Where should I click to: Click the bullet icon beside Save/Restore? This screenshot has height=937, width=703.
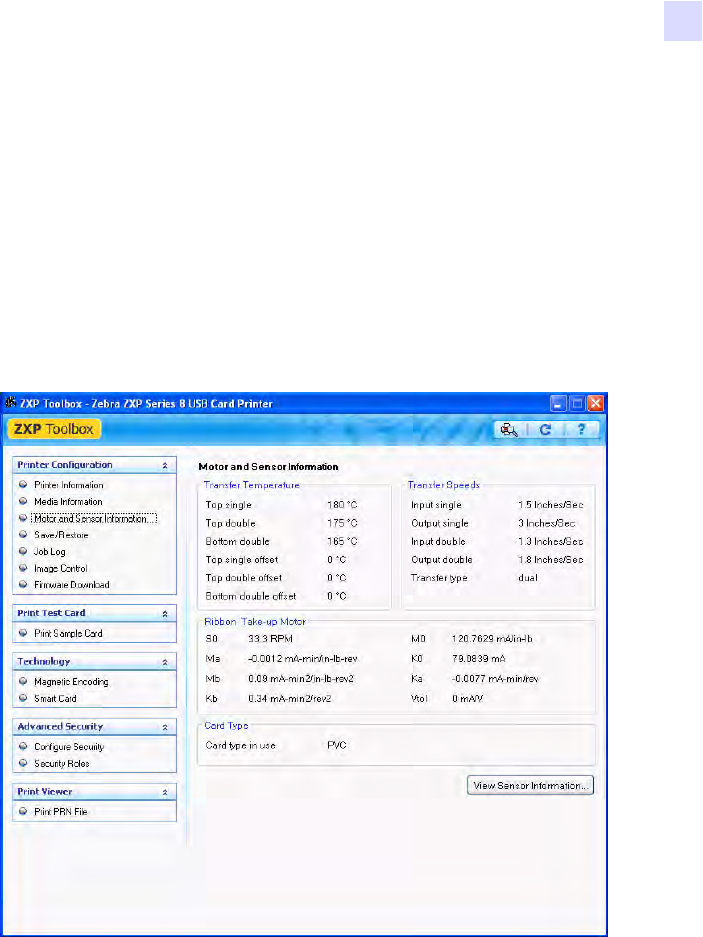click(23, 534)
